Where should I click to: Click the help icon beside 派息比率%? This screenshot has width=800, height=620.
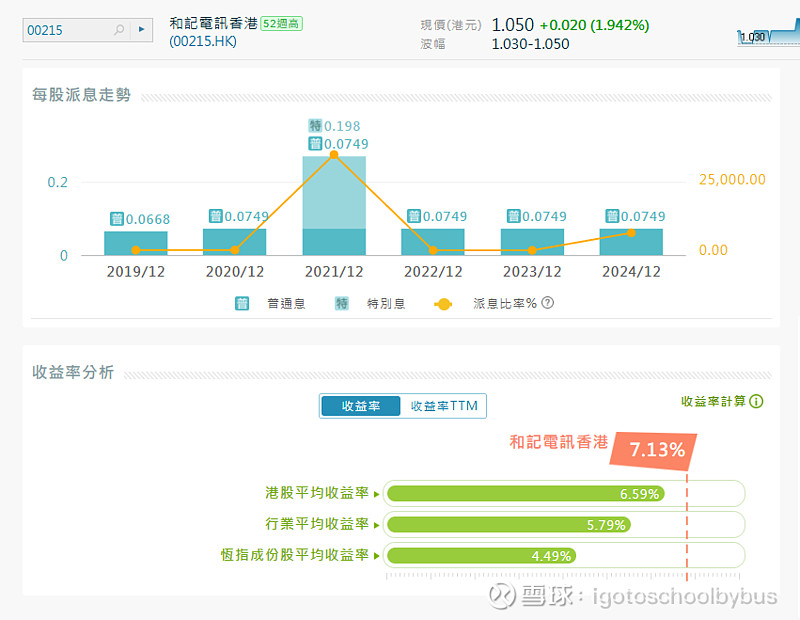click(547, 303)
